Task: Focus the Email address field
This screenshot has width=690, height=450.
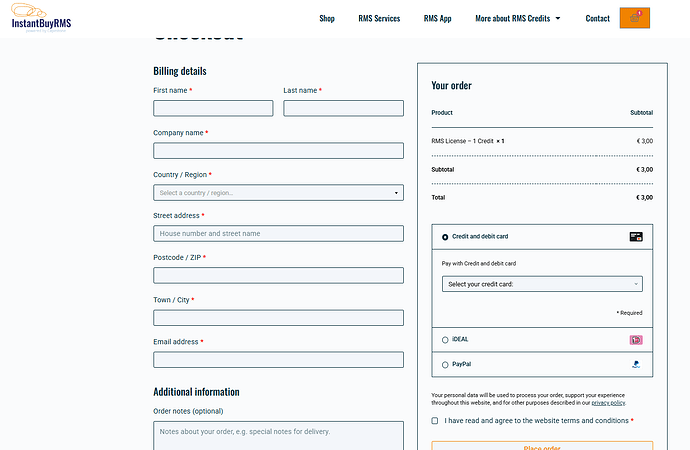Action: (x=278, y=360)
